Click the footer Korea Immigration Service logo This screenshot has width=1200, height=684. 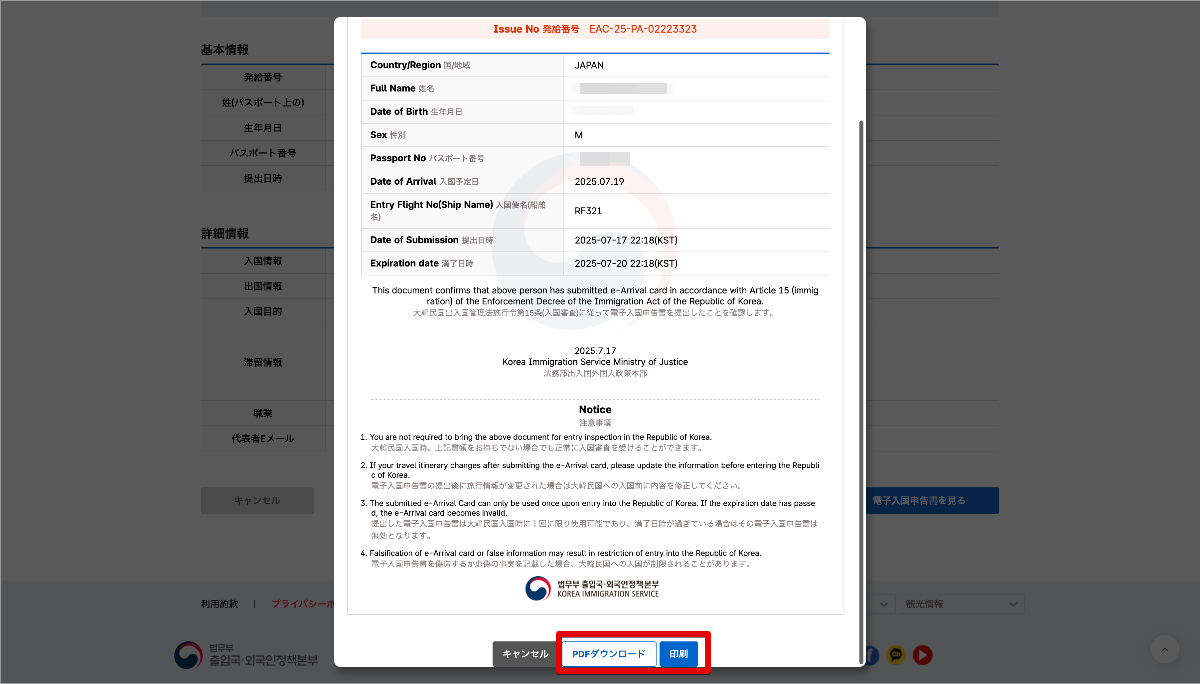(x=246, y=655)
